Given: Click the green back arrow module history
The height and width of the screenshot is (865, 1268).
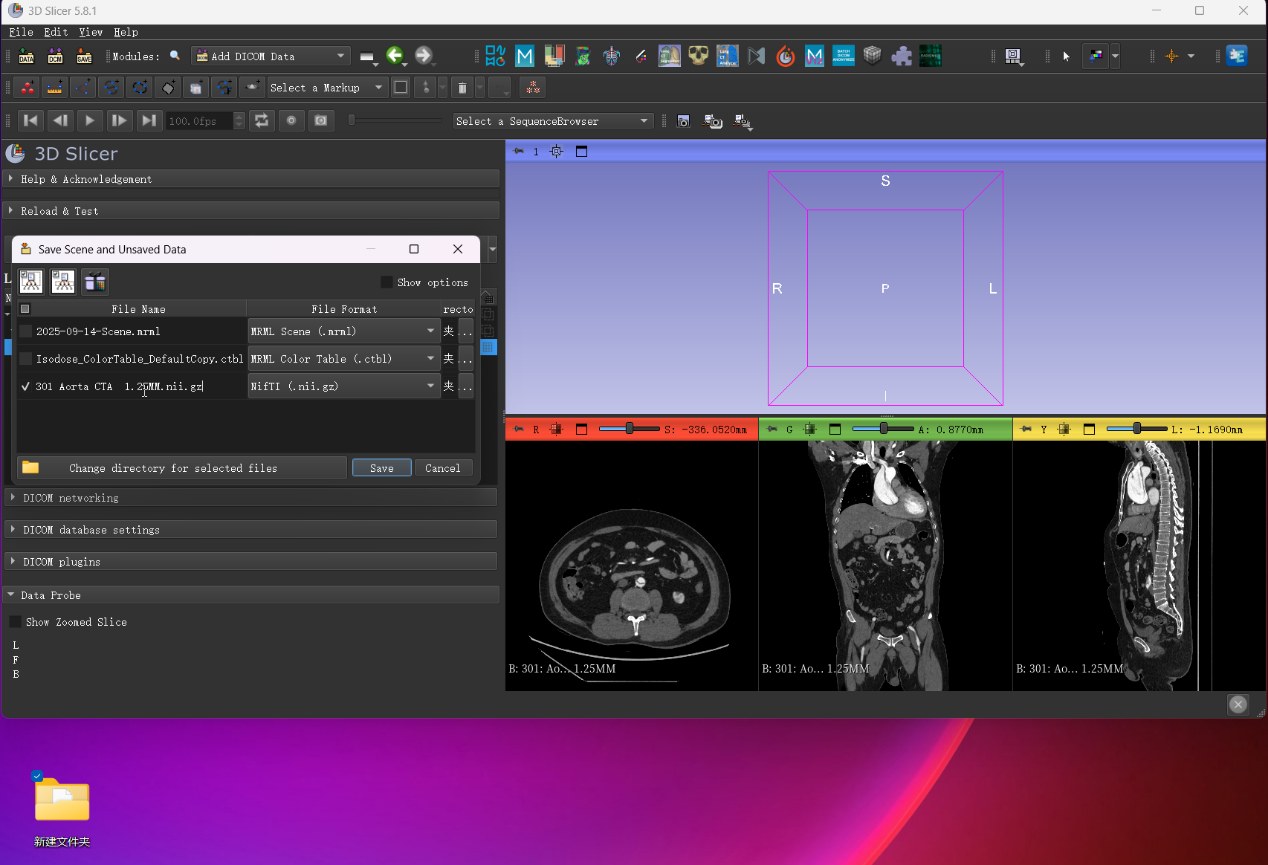Looking at the screenshot, I should tap(395, 56).
